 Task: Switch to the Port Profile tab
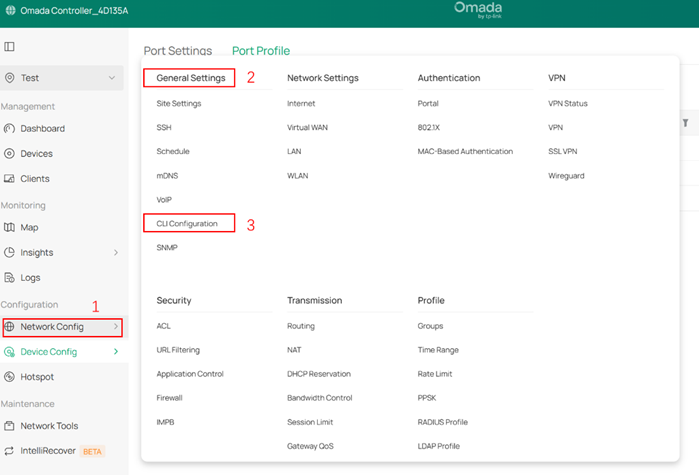260,51
